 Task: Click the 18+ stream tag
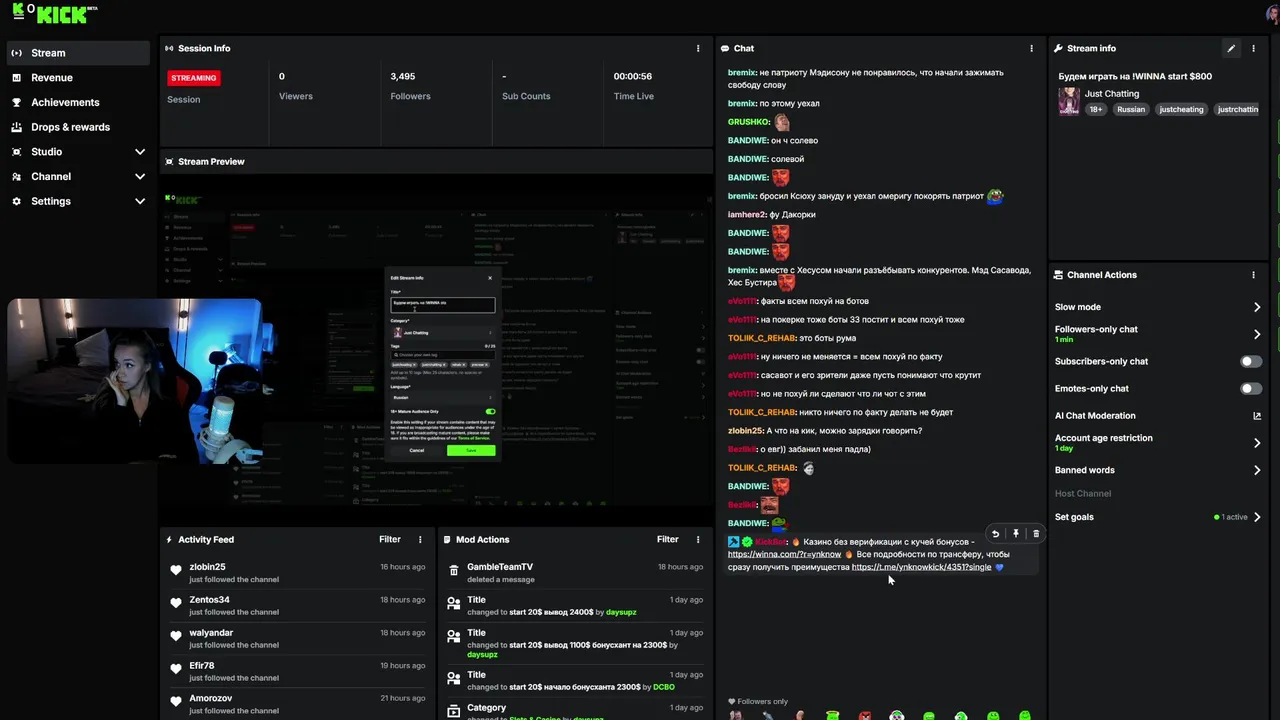[1096, 109]
